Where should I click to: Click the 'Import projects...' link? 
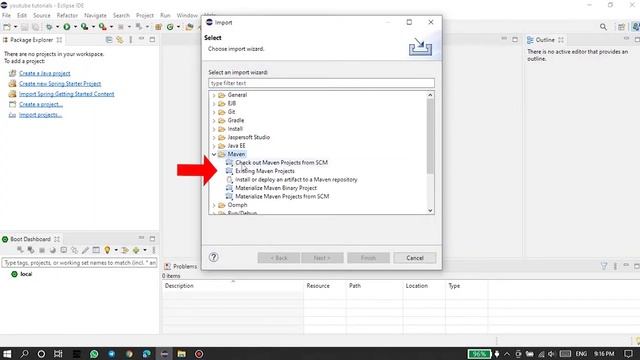40,115
